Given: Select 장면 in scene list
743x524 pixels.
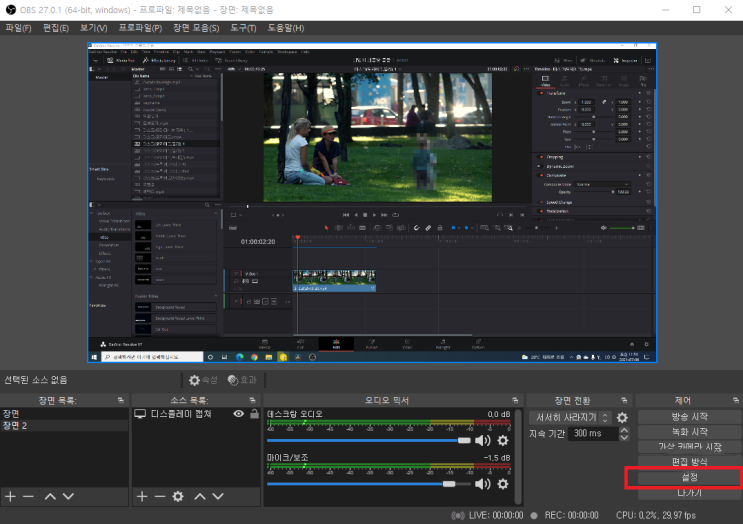Looking at the screenshot, I should click(x=64, y=414).
